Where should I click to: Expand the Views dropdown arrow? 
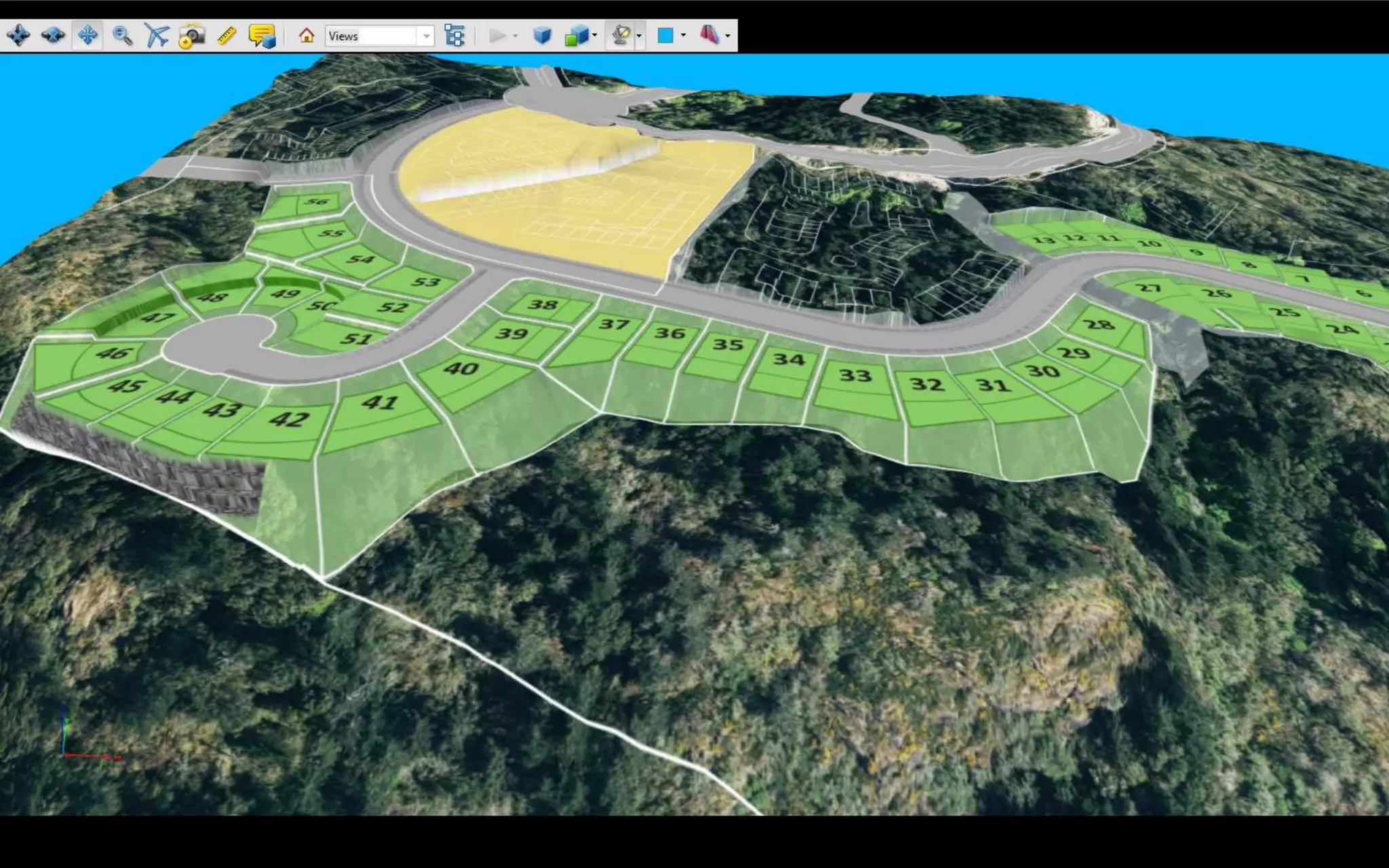tap(427, 36)
